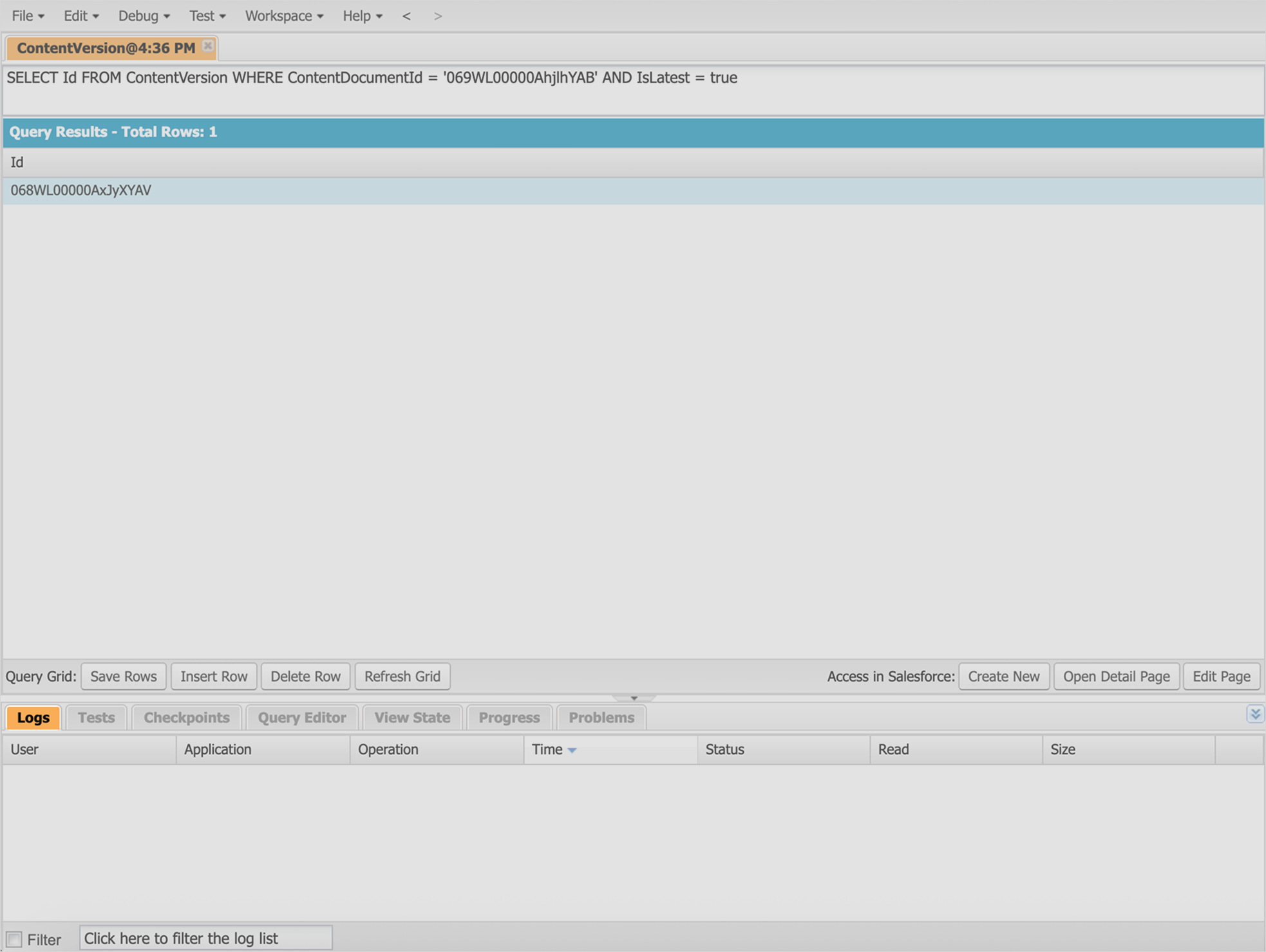Open the File menu
The width and height of the screenshot is (1266, 952).
click(28, 16)
